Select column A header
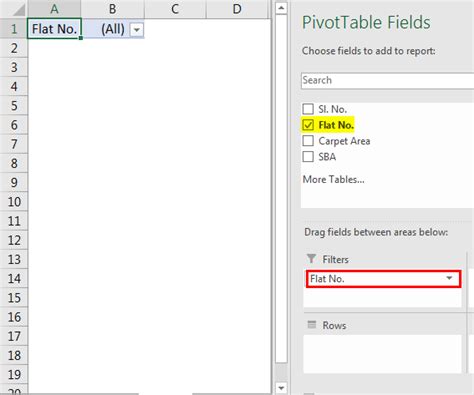The height and width of the screenshot is (395, 474). coord(54,9)
